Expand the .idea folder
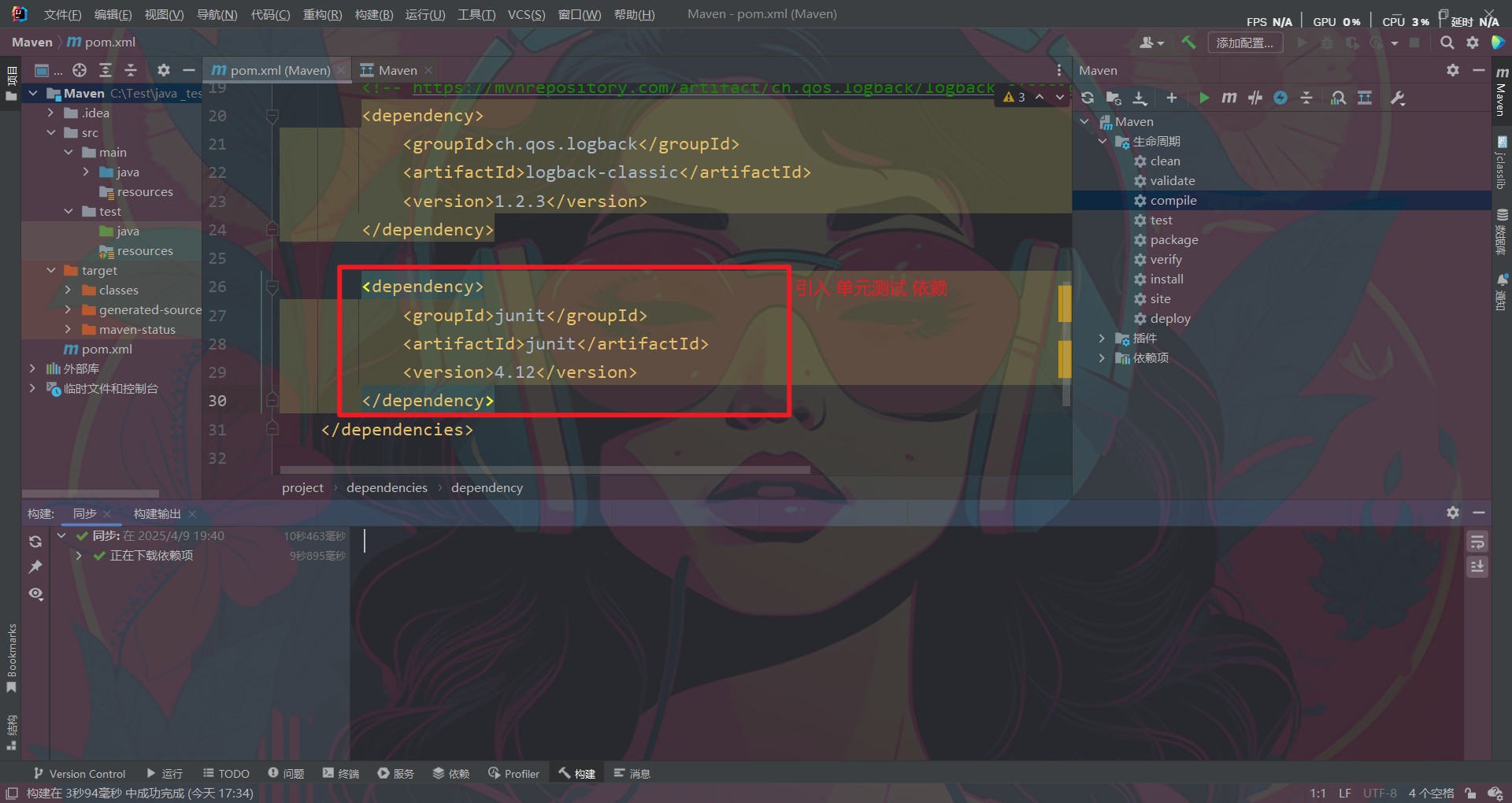 [51, 113]
